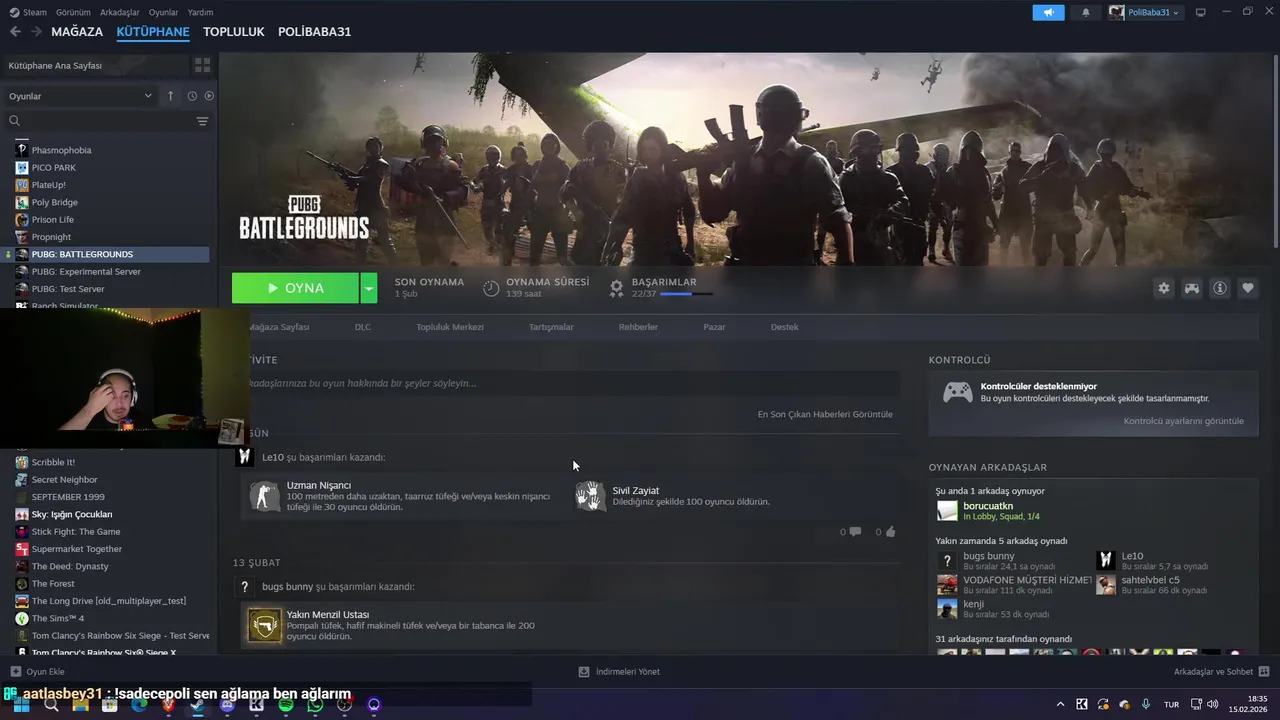Open the Tartışmalar tab
The width and height of the screenshot is (1280, 720).
551,327
